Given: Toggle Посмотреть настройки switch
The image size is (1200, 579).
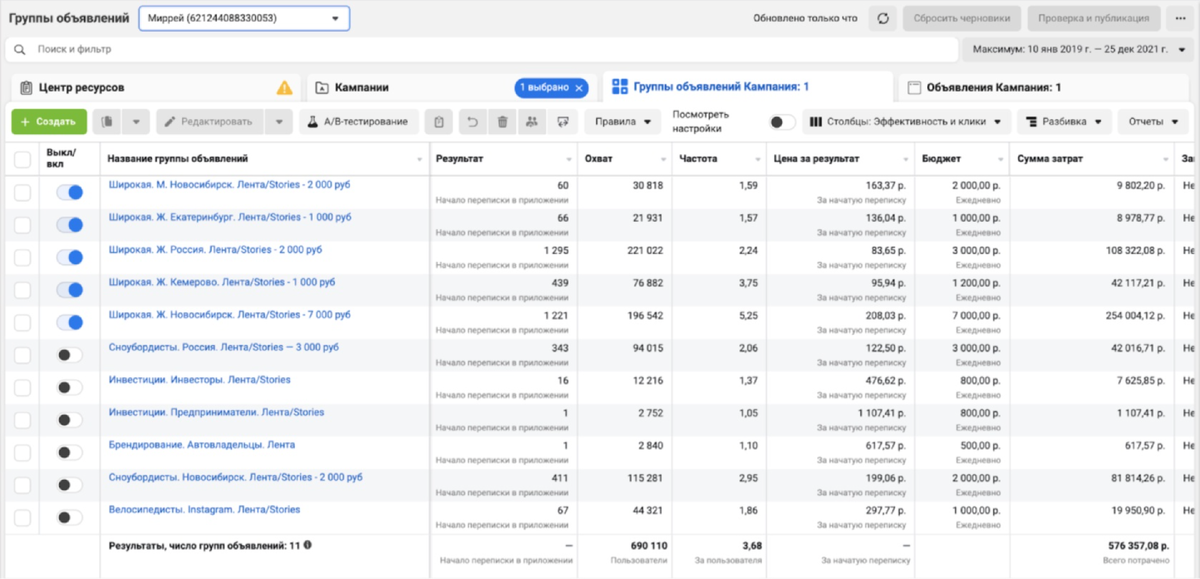Looking at the screenshot, I should (781, 122).
